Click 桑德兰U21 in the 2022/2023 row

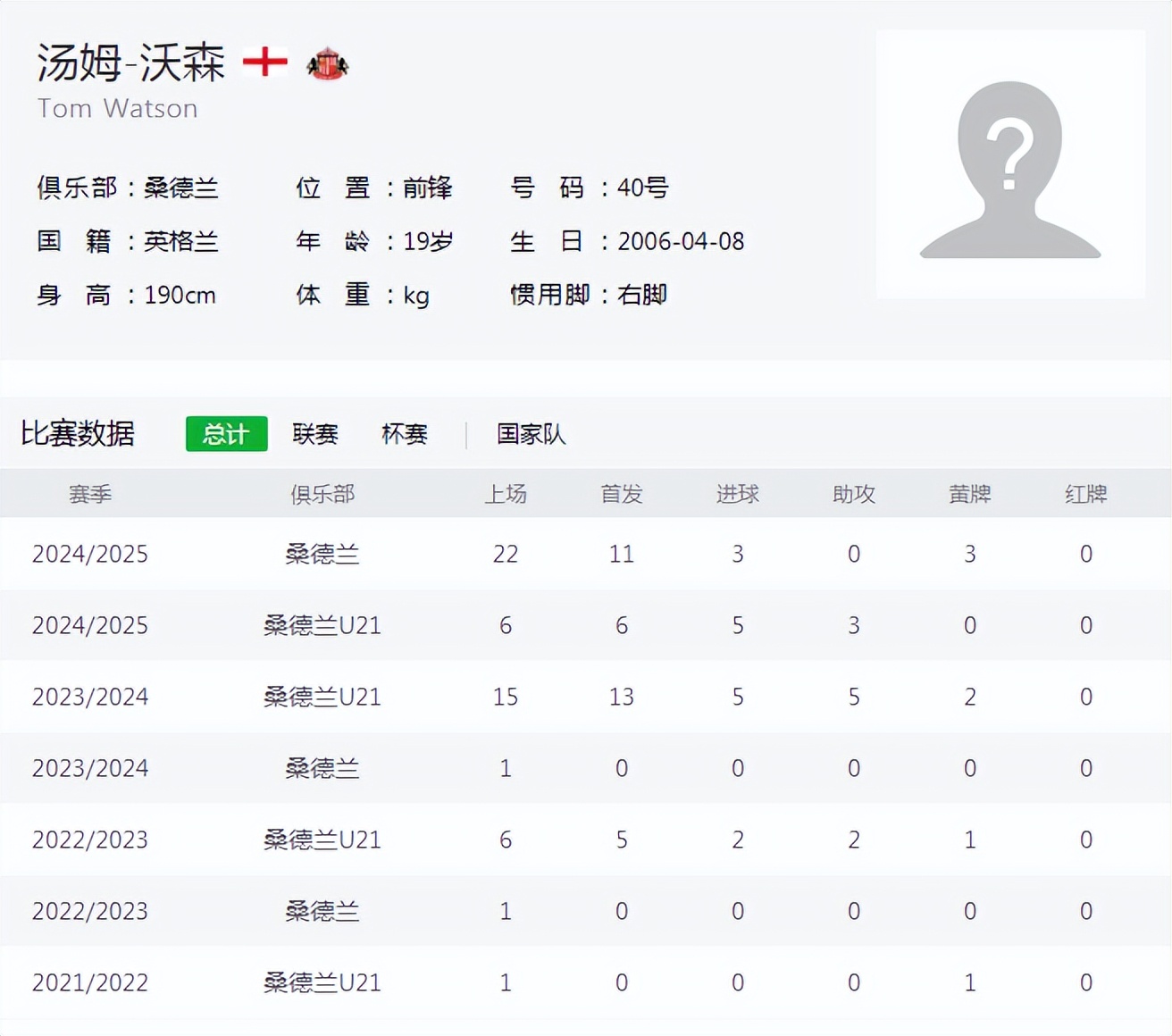[322, 840]
